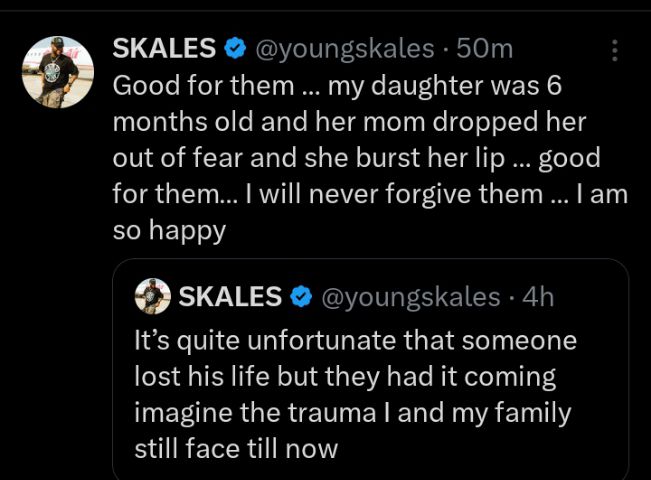Open SKALES display name on main tweet
This screenshot has width=651, height=480.
tap(165, 48)
